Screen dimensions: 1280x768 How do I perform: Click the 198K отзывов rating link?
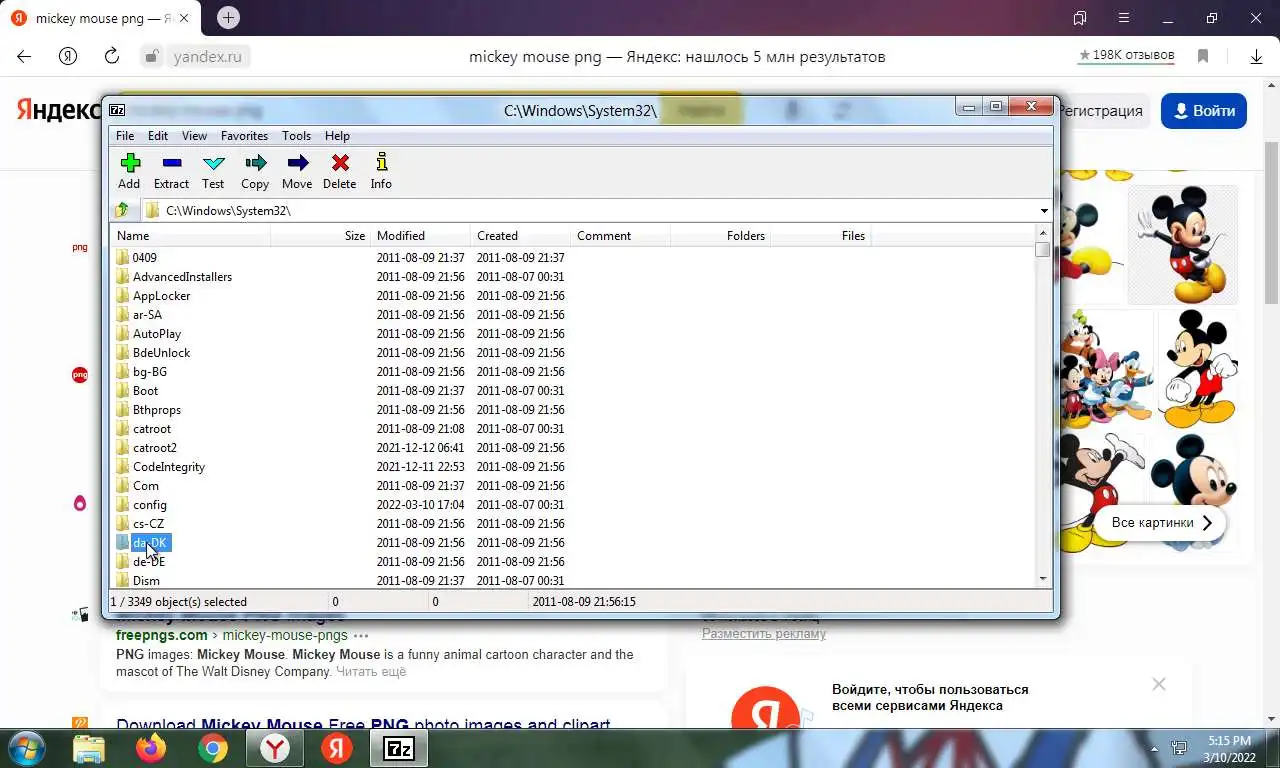pyautogui.click(x=1126, y=56)
